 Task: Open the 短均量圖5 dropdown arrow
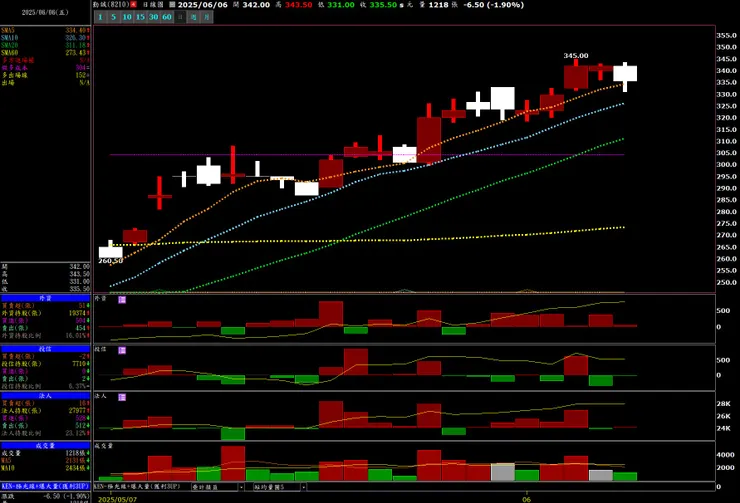click(x=303, y=486)
